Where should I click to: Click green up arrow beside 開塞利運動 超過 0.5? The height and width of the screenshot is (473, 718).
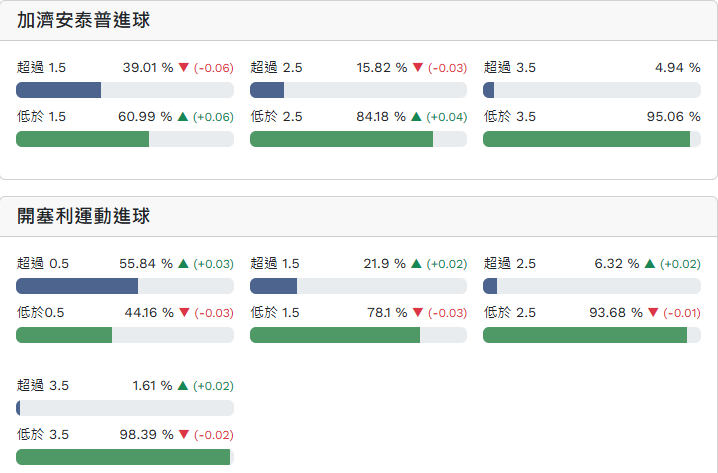pyautogui.click(x=183, y=264)
